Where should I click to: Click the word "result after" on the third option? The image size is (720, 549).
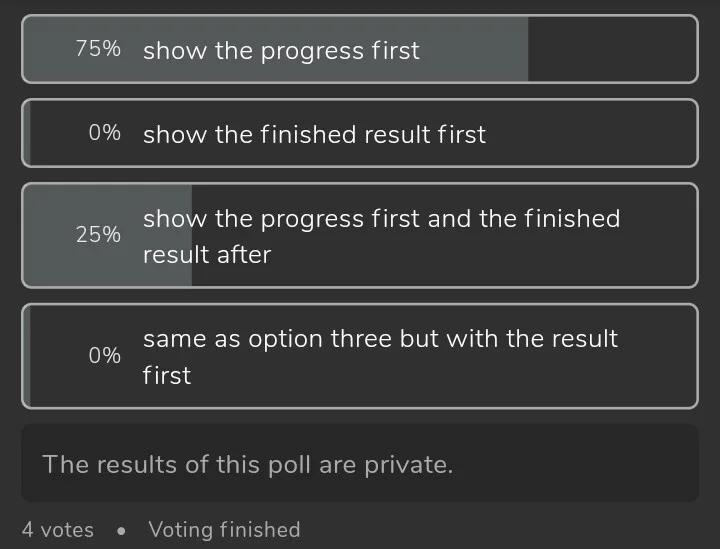206,255
